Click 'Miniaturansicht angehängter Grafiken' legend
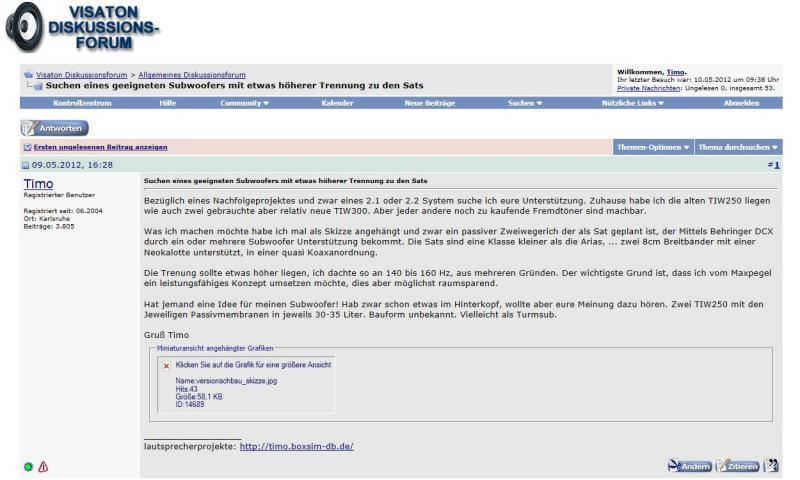 tap(215, 348)
